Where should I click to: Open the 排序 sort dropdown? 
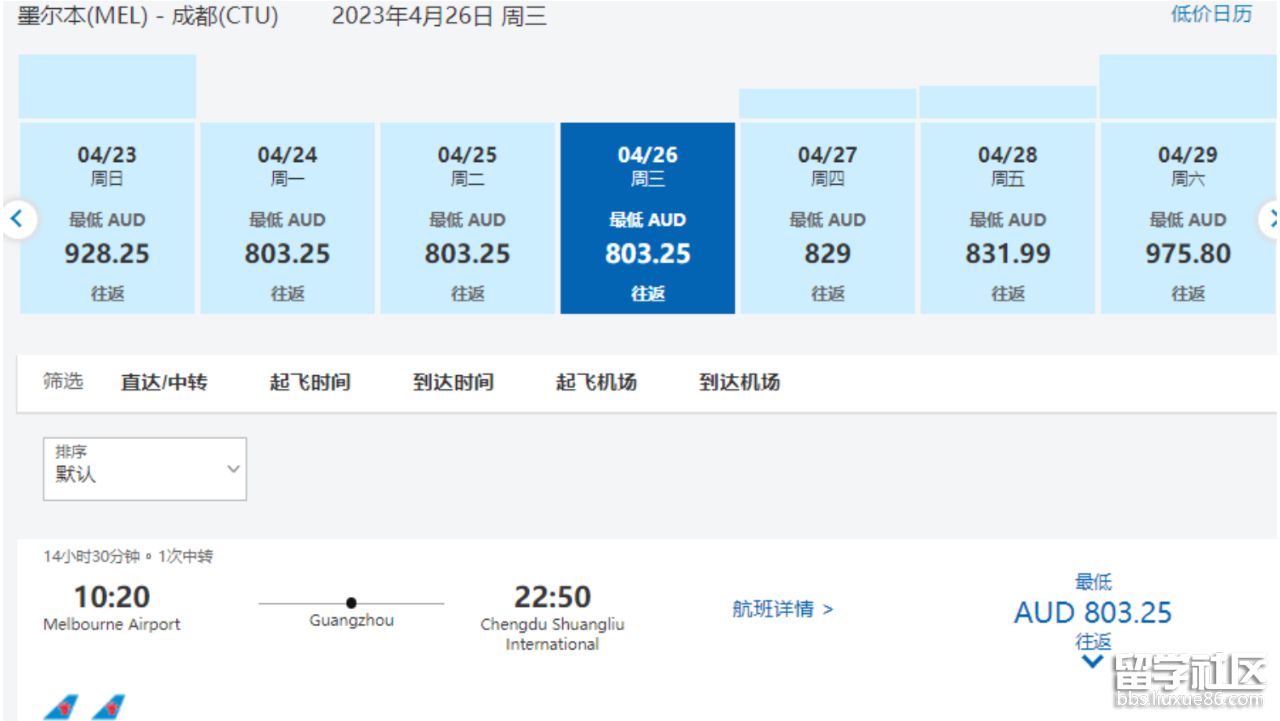tap(145, 468)
